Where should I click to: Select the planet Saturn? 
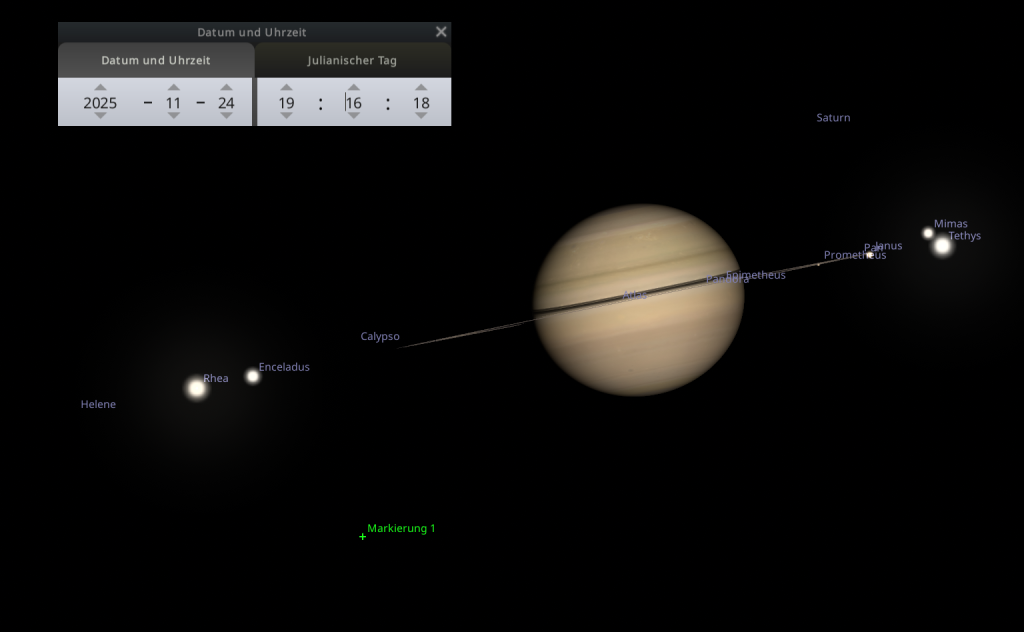pyautogui.click(x=638, y=300)
